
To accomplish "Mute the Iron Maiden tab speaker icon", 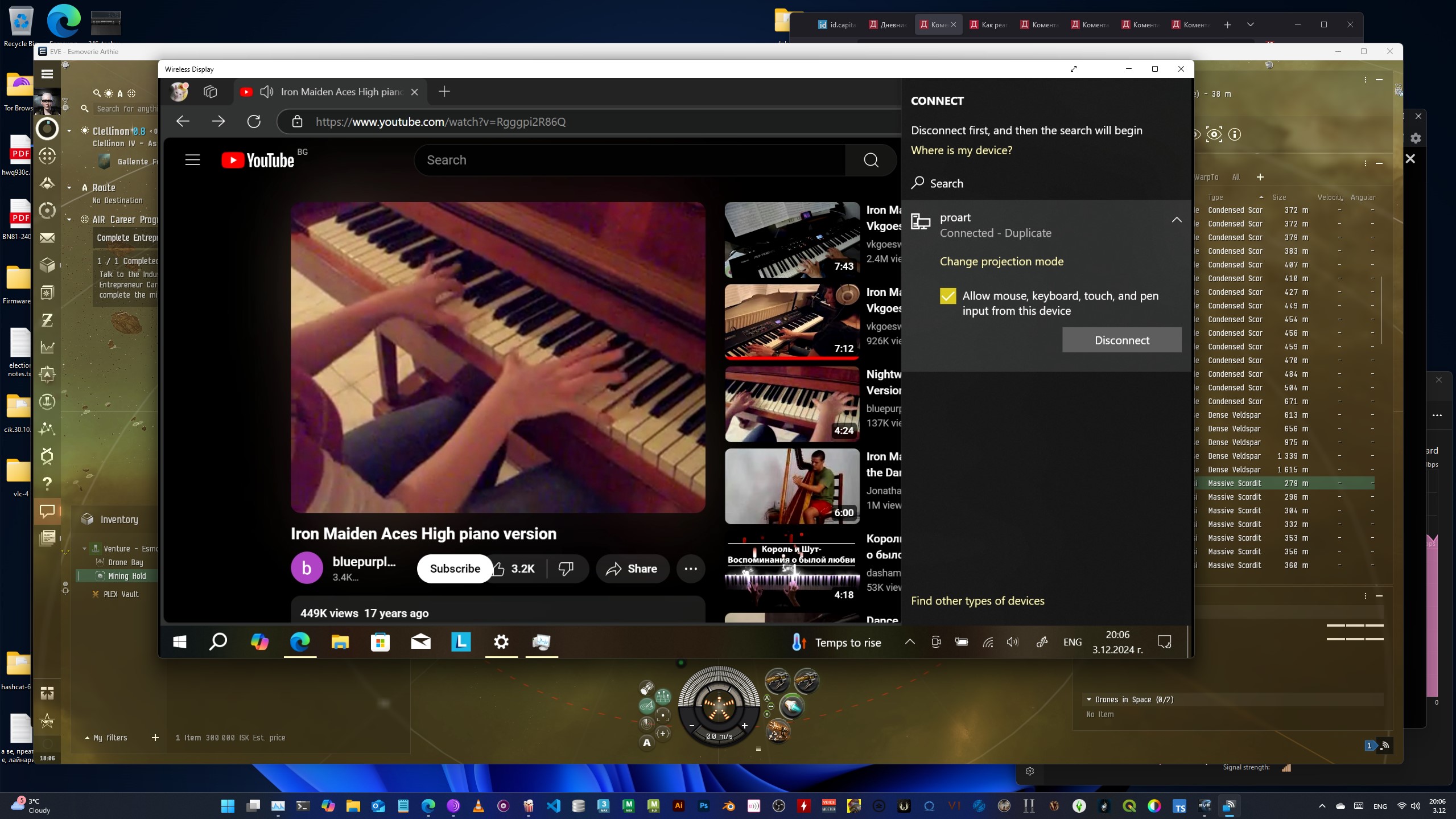I will [266, 92].
